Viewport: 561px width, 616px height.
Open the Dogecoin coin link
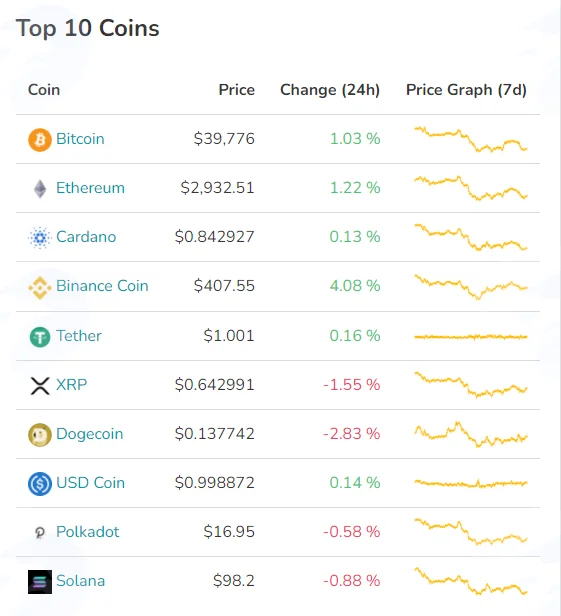point(90,434)
